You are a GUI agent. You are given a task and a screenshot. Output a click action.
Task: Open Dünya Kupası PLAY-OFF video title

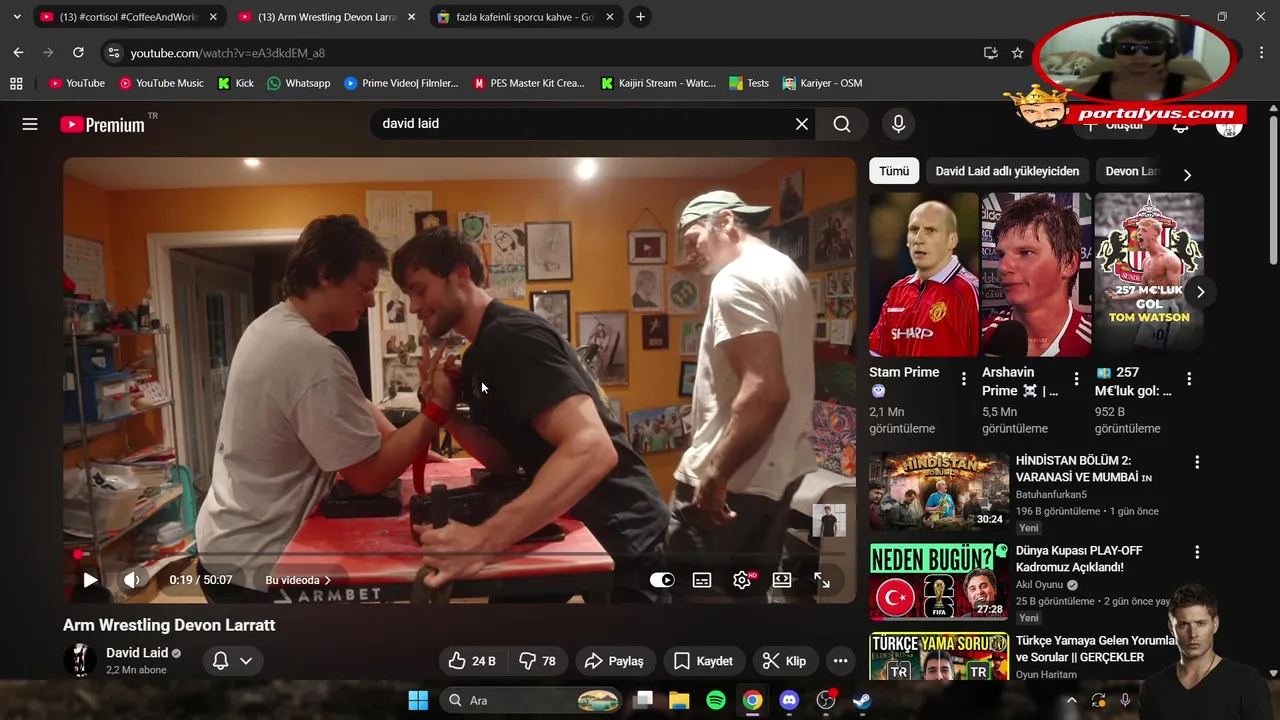pyautogui.click(x=1079, y=559)
